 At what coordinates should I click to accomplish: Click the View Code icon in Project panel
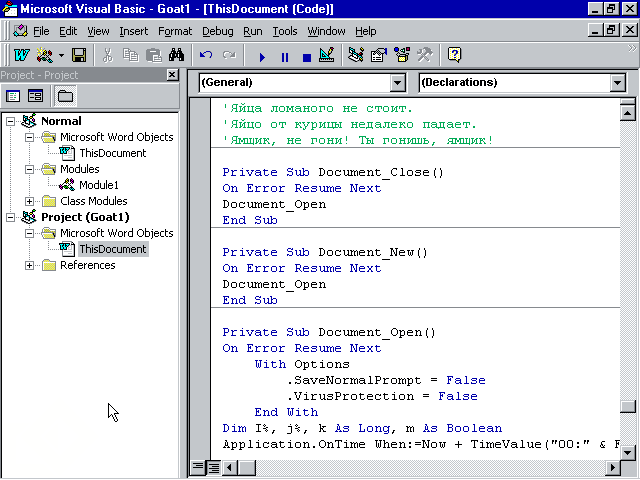click(x=13, y=96)
